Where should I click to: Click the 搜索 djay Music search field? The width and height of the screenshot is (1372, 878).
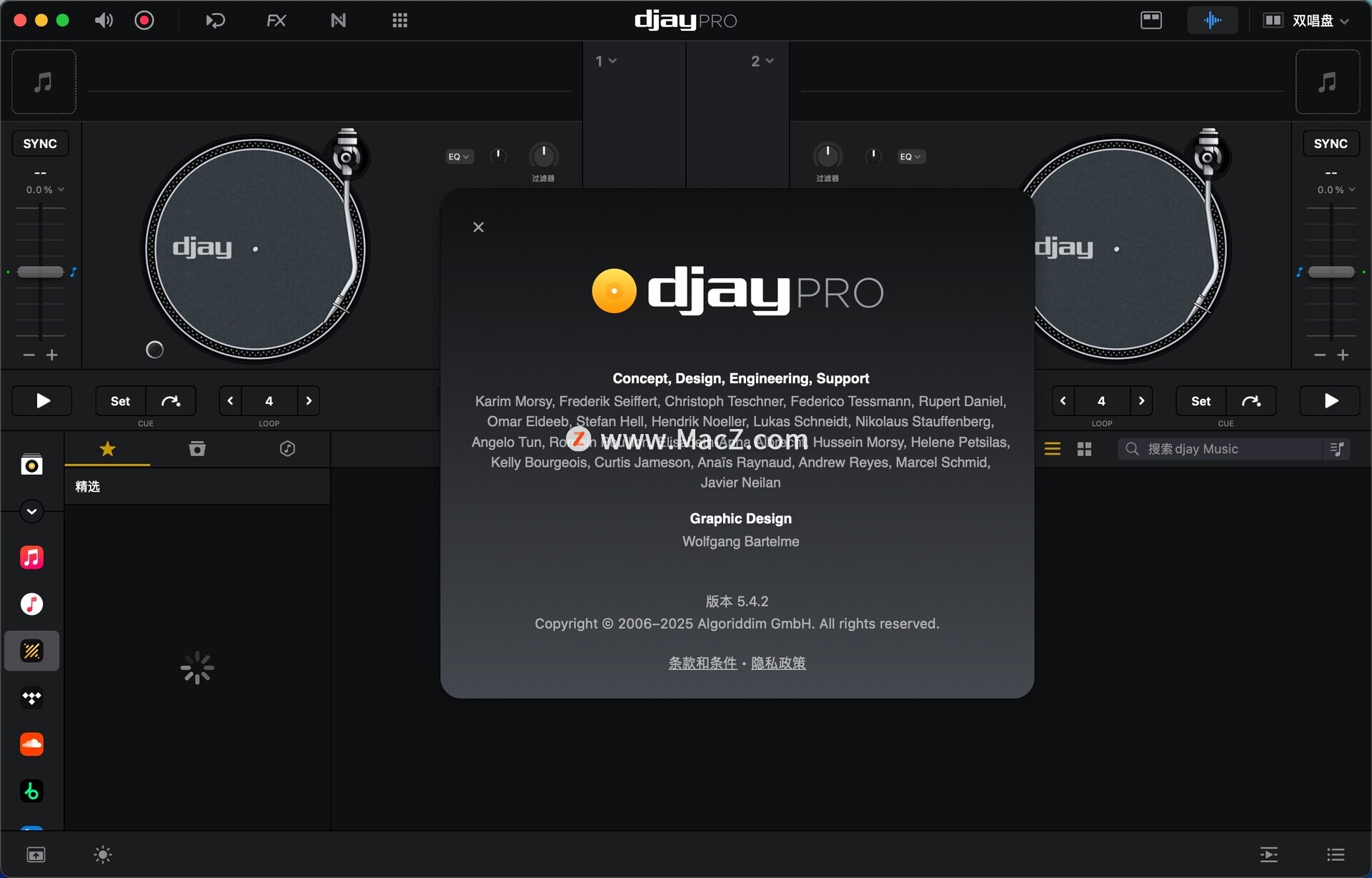[1221, 448]
